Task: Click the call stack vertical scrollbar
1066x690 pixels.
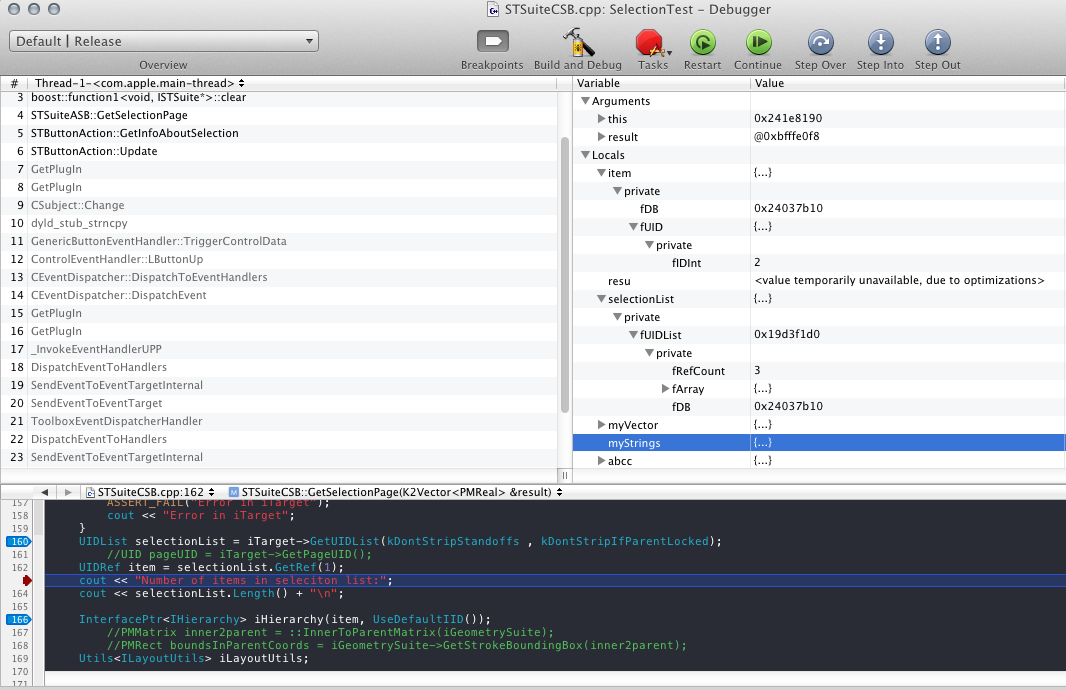Action: pyautogui.click(x=564, y=275)
